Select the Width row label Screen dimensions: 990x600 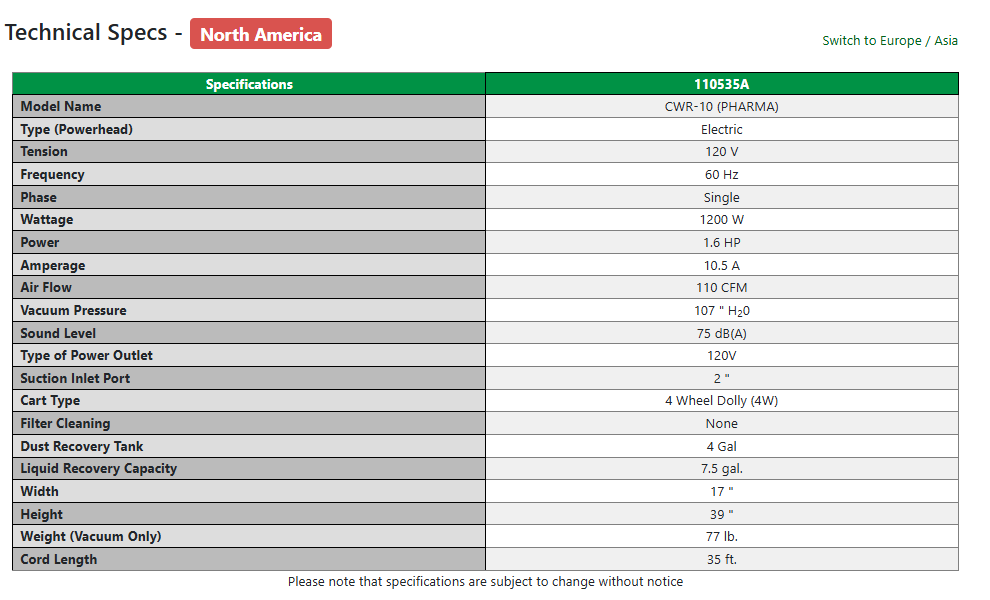click(x=39, y=491)
